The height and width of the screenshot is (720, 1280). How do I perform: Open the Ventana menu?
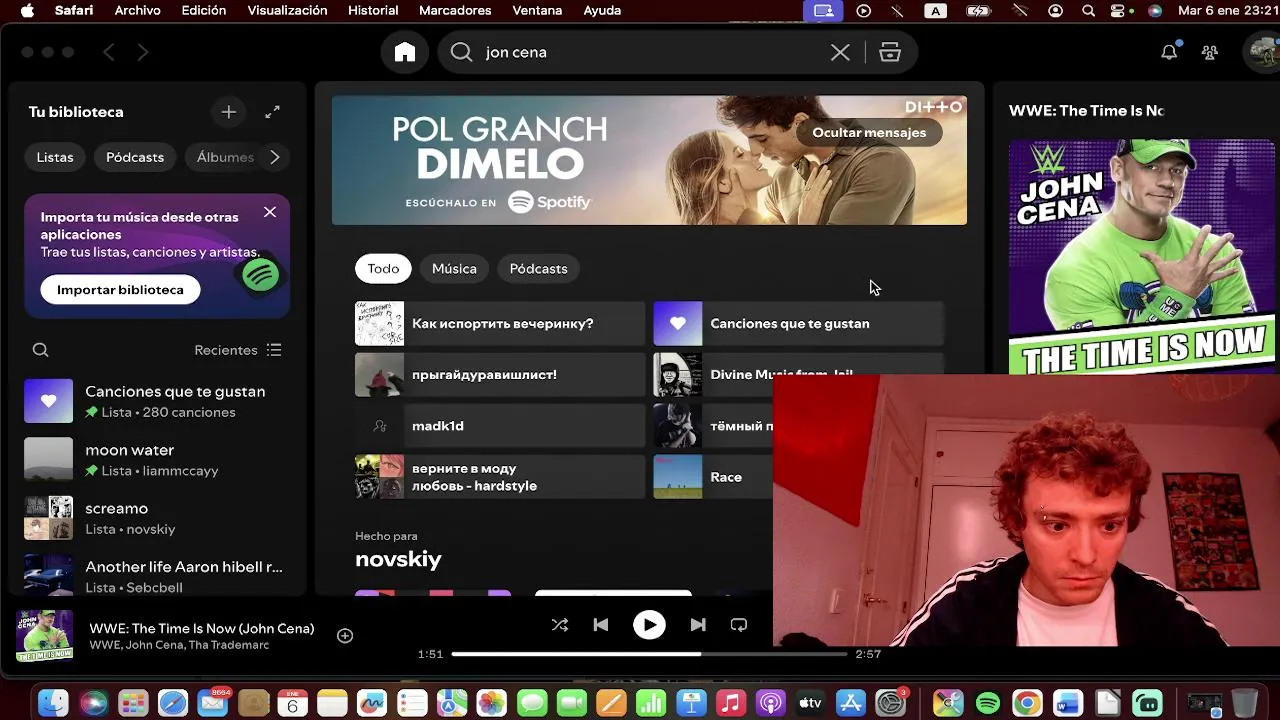click(537, 10)
